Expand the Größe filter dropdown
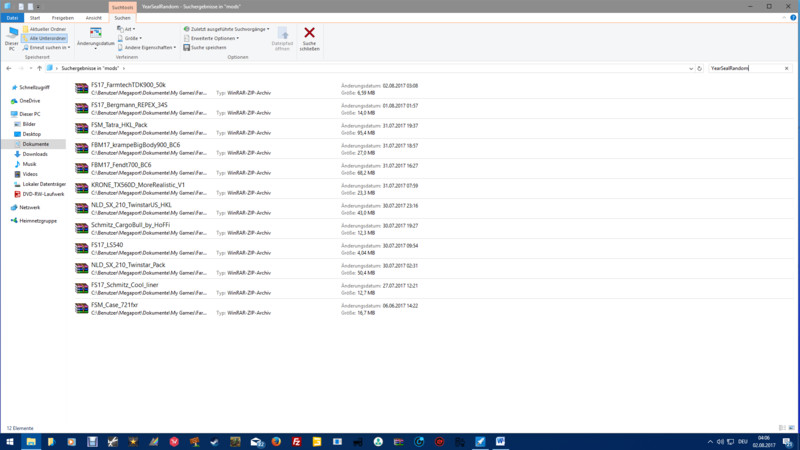Screen dimensions: 800x450 point(132,38)
